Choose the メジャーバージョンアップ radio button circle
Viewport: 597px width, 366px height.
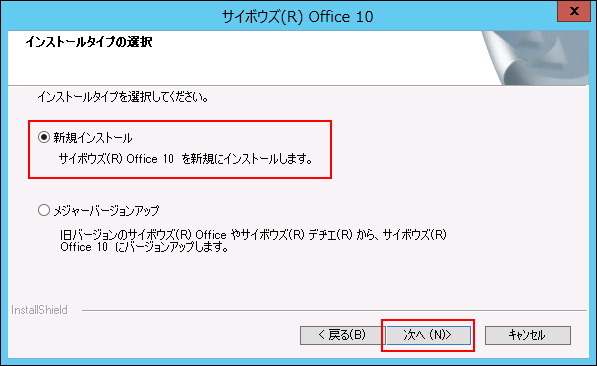(x=44, y=210)
